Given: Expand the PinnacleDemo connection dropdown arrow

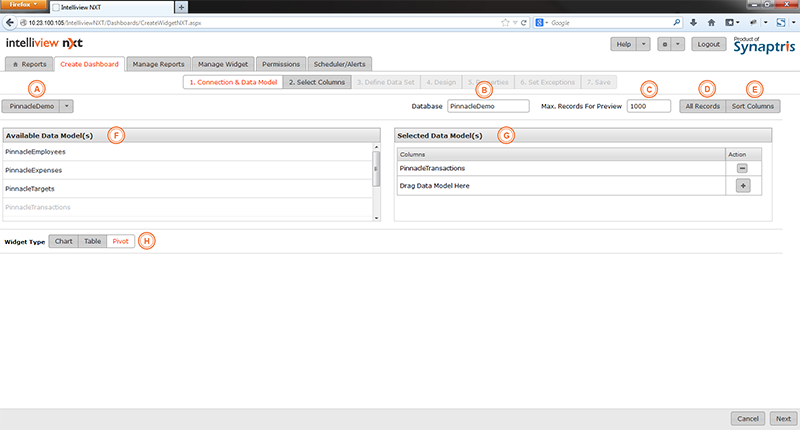Looking at the screenshot, I should click(x=66, y=105).
